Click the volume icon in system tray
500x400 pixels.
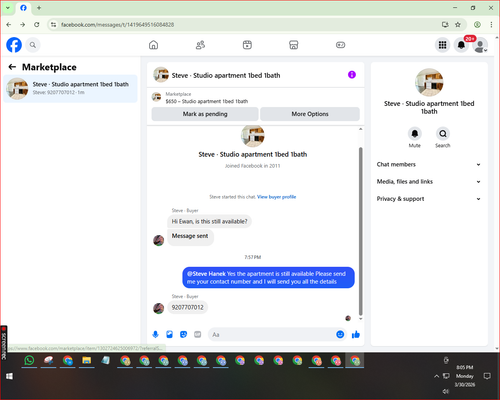tap(446, 391)
